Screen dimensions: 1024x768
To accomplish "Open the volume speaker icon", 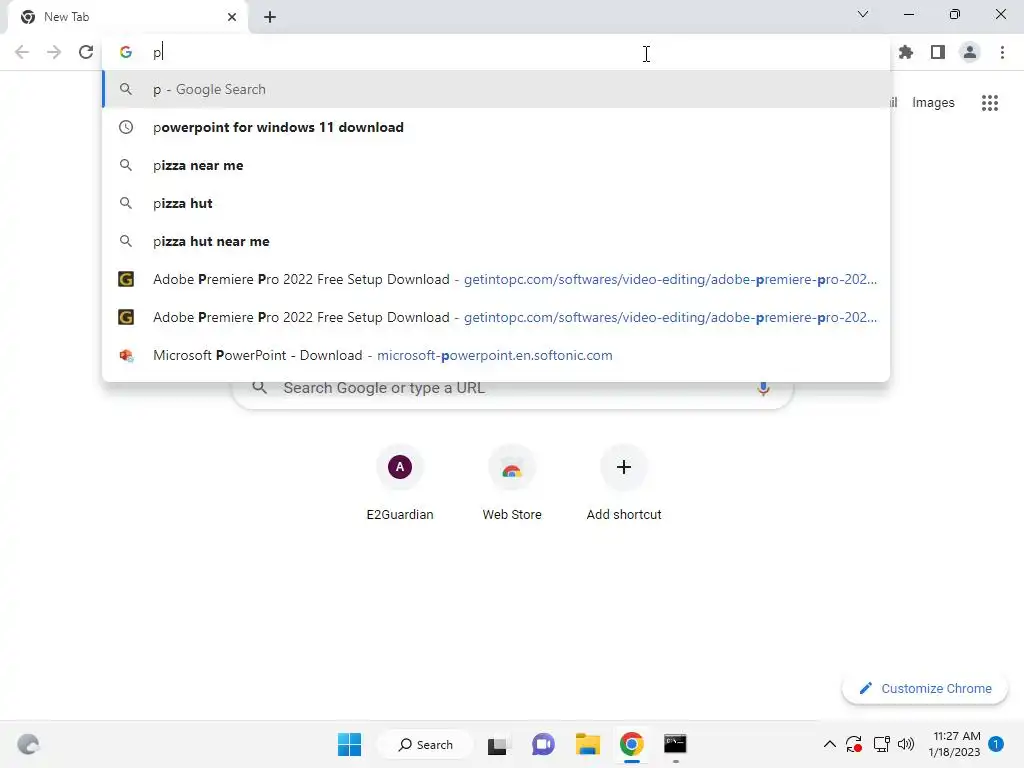I will click(x=906, y=744).
